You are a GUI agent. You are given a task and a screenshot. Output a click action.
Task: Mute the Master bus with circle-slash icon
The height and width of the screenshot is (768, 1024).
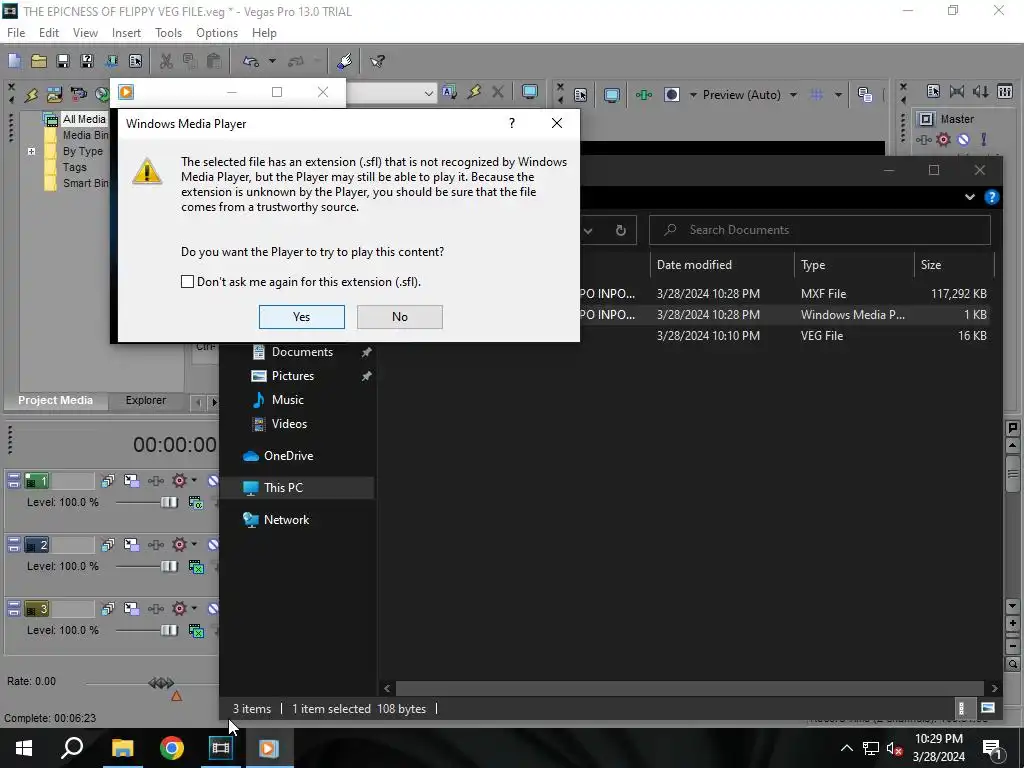(x=963, y=139)
